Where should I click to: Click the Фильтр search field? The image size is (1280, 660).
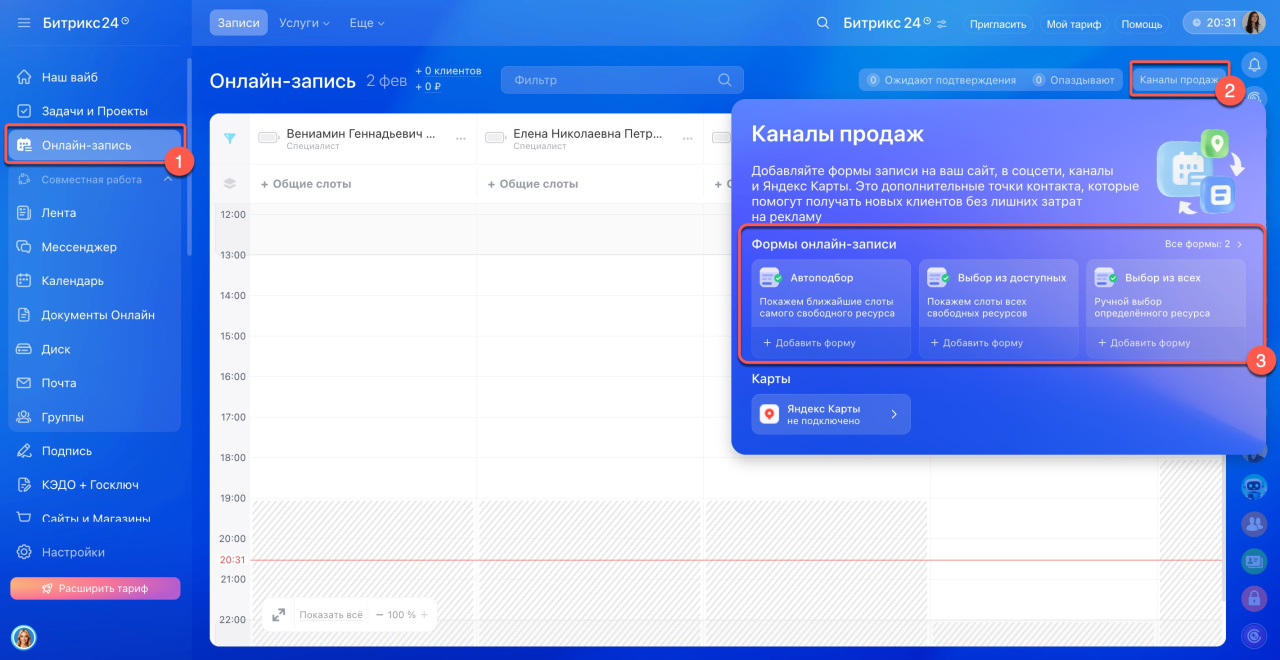click(610, 80)
